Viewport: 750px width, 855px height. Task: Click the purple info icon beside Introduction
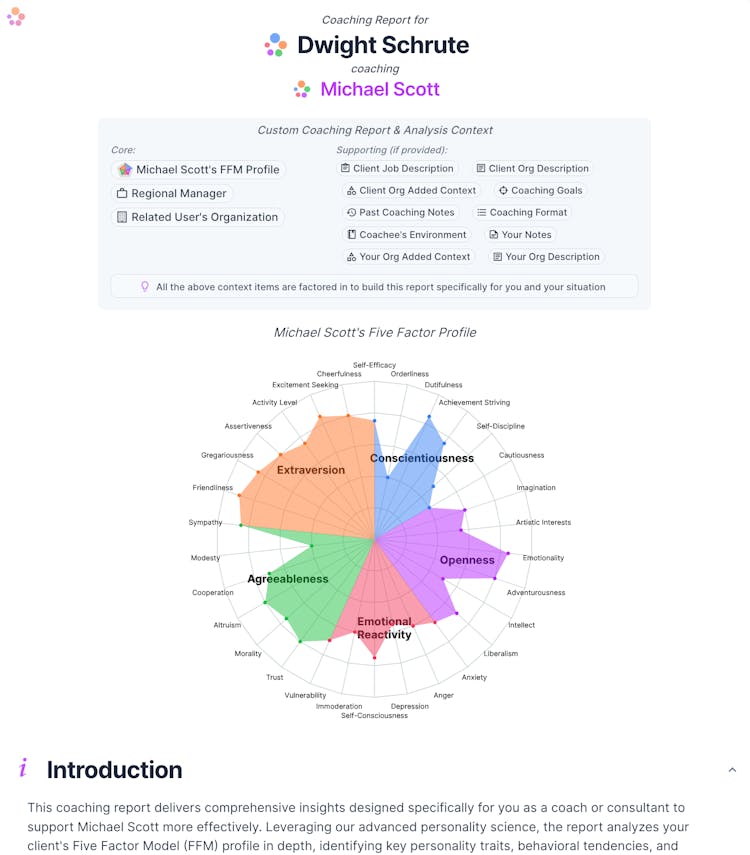[x=23, y=768]
